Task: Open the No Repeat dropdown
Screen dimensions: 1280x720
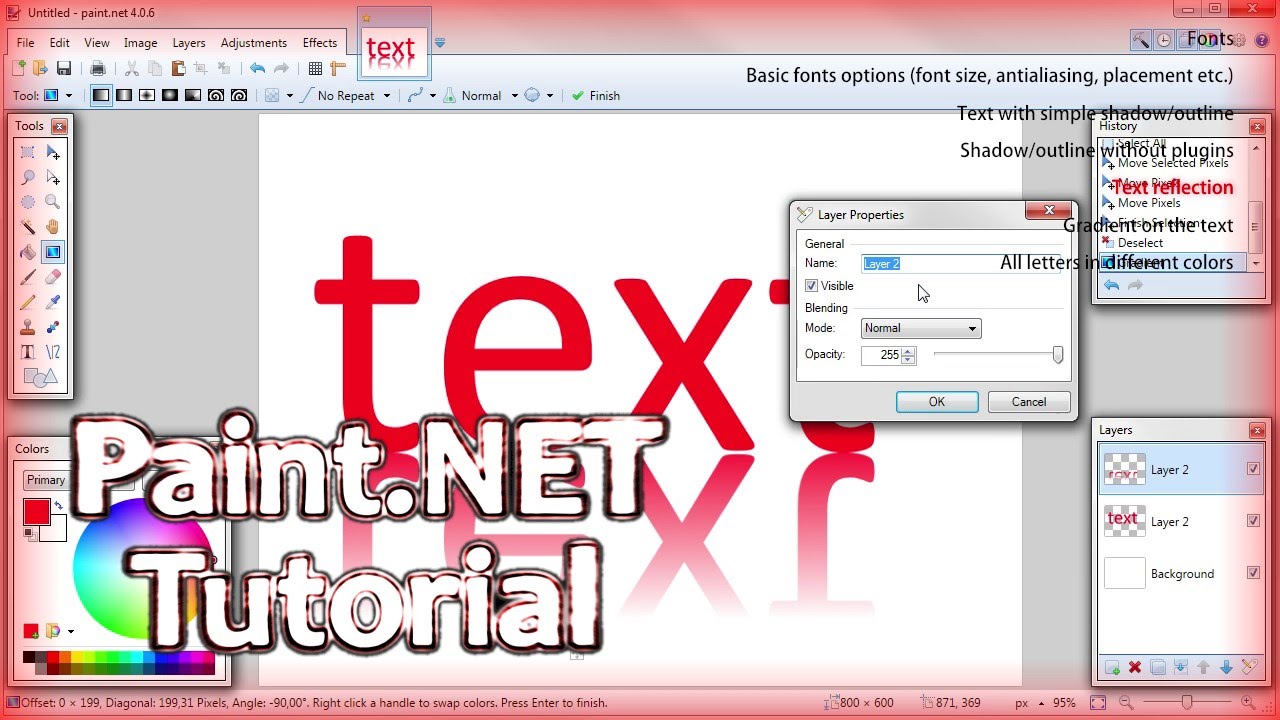Action: [x=346, y=96]
